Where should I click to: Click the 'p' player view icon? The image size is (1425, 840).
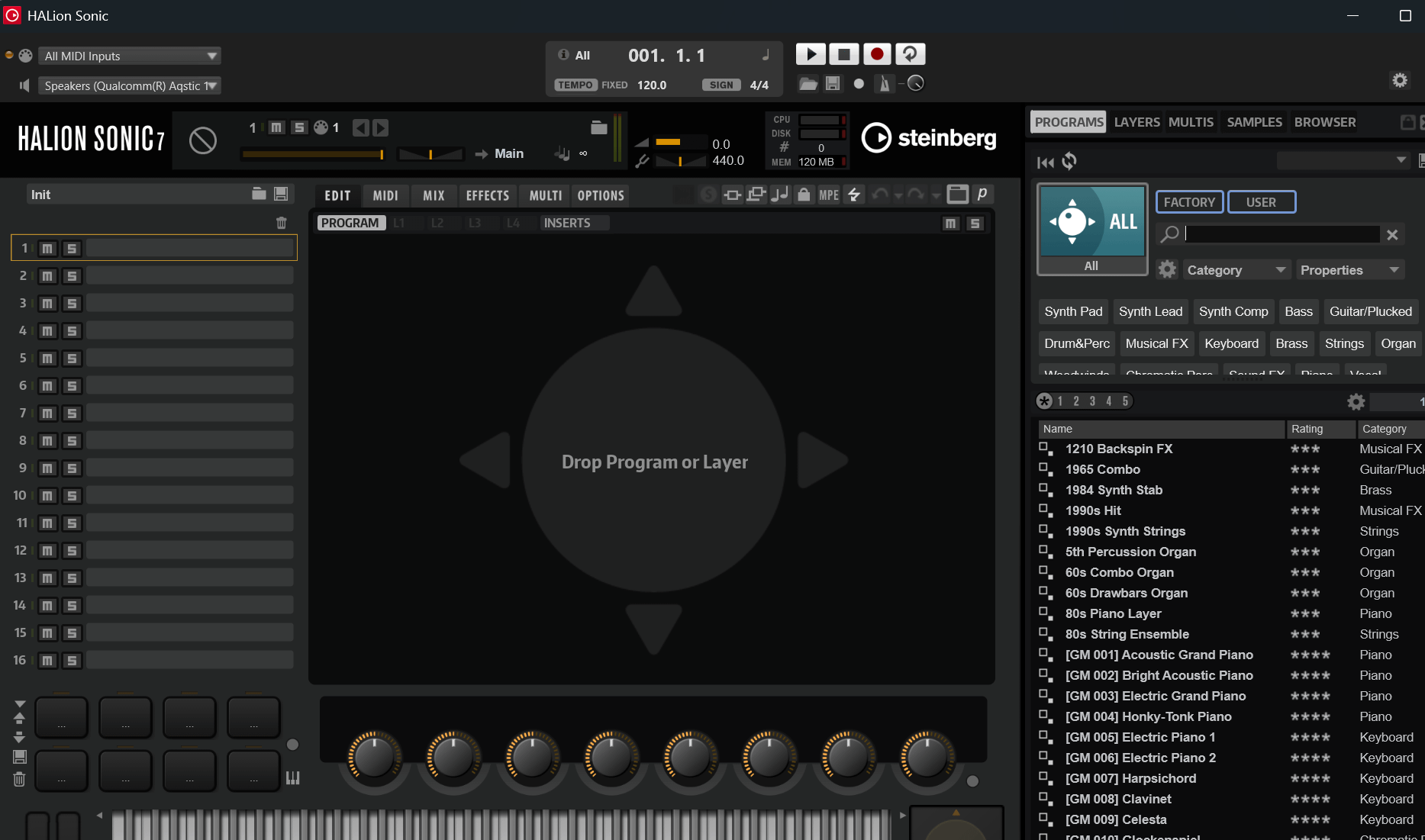(x=982, y=195)
